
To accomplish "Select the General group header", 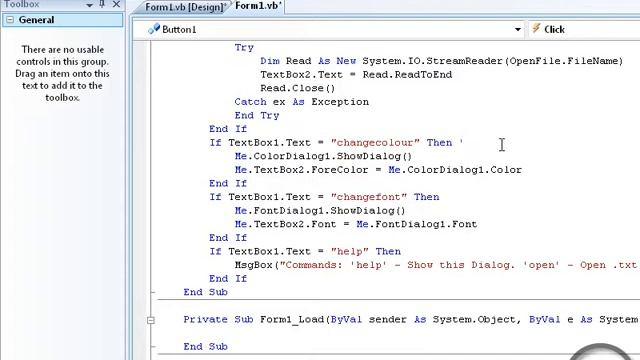I will [62, 20].
